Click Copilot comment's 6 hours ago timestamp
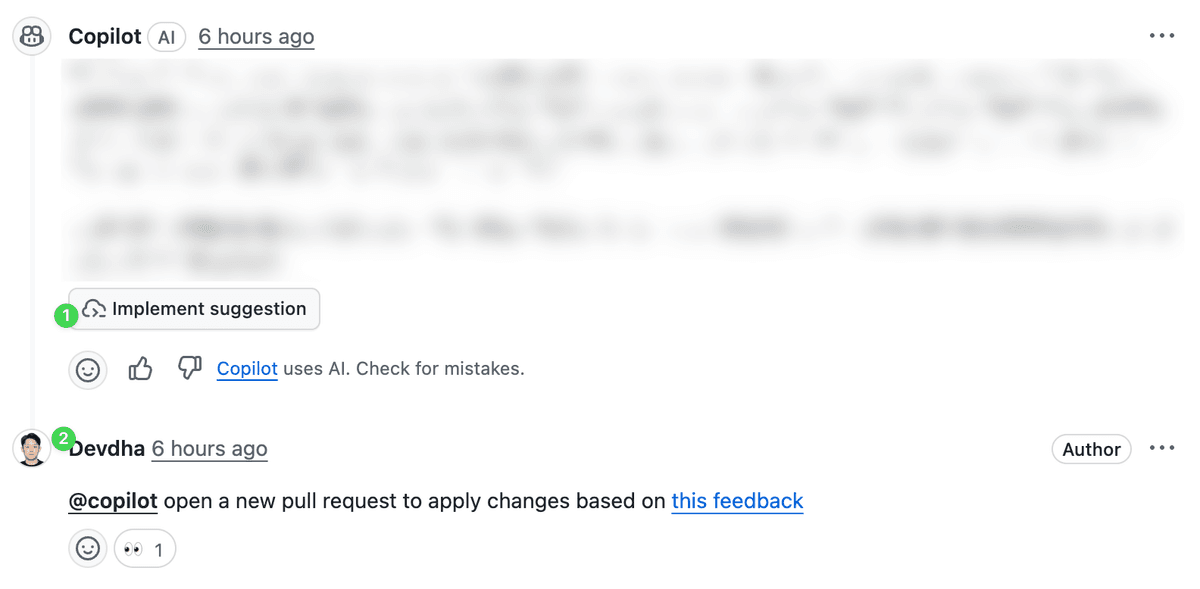The width and height of the screenshot is (1200, 589). pos(256,37)
